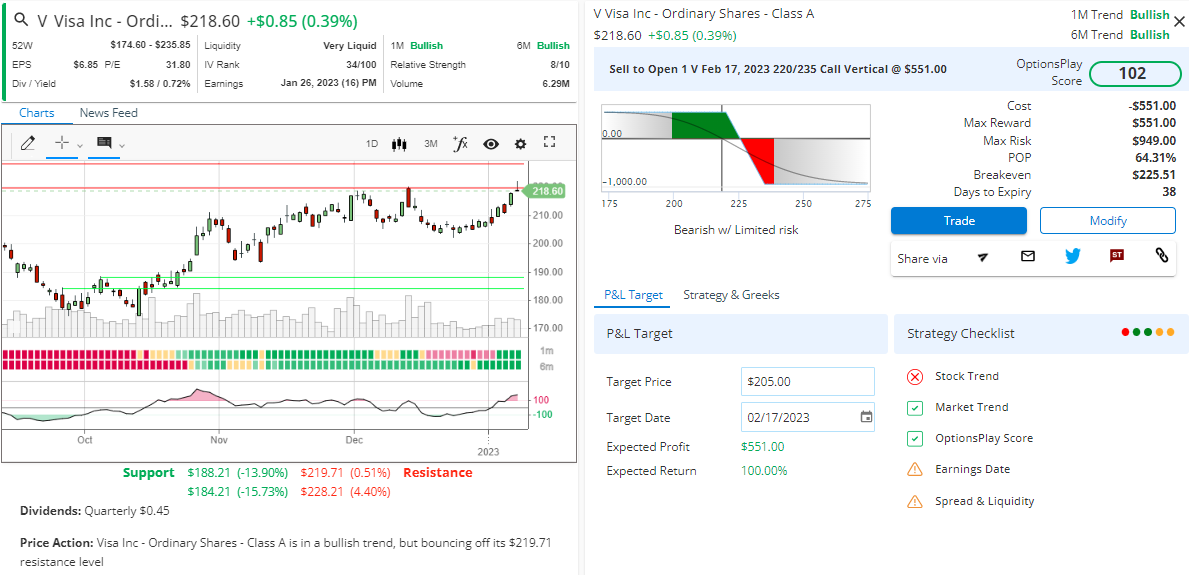Toggle chart visibility eye icon
The image size is (1189, 575).
[x=491, y=143]
